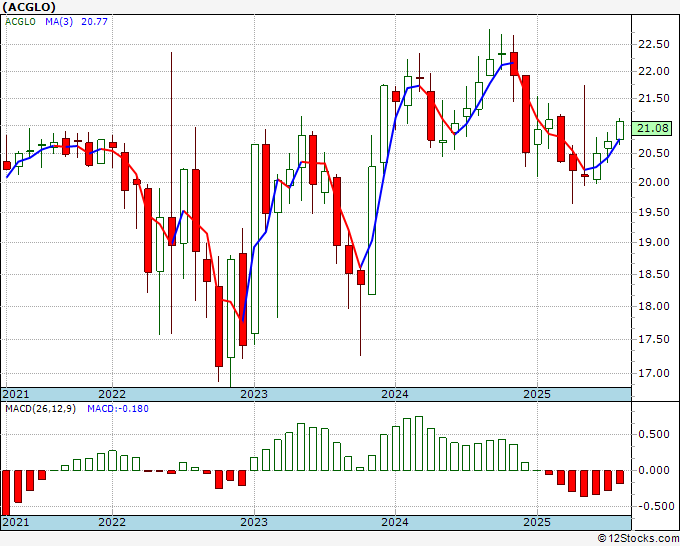Click the 19.50 price axis label
This screenshot has height=546, width=680.
(654, 212)
